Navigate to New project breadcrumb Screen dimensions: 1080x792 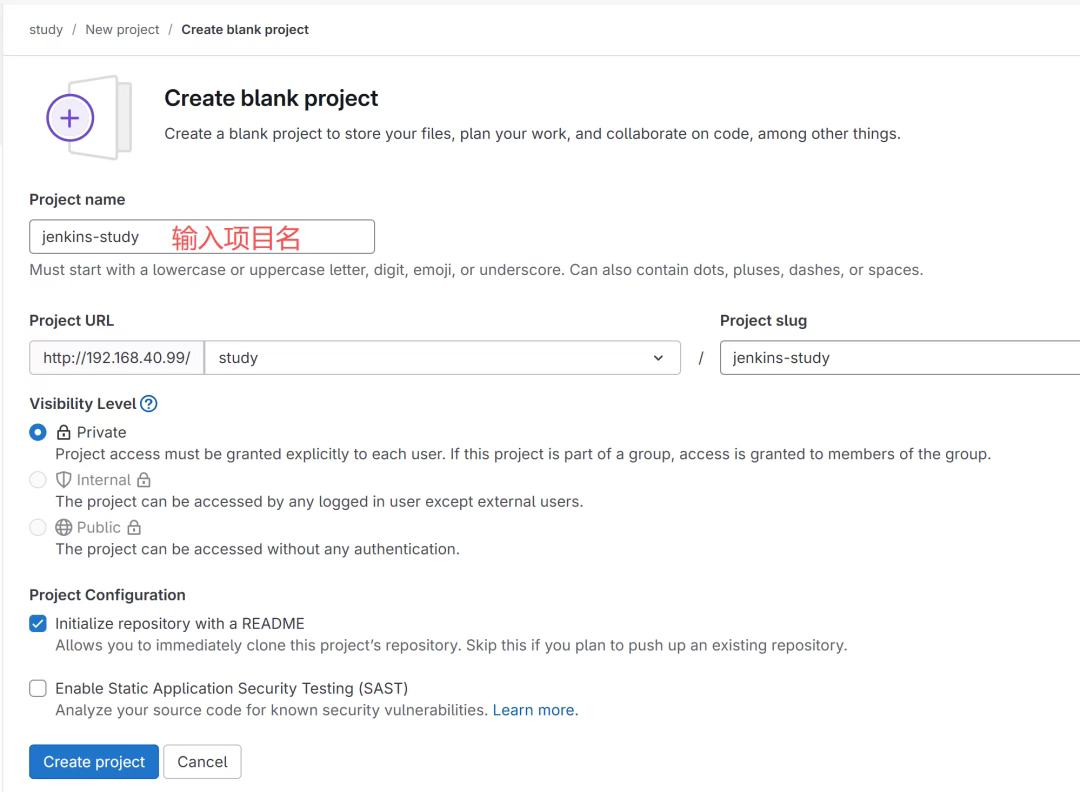[x=122, y=30]
